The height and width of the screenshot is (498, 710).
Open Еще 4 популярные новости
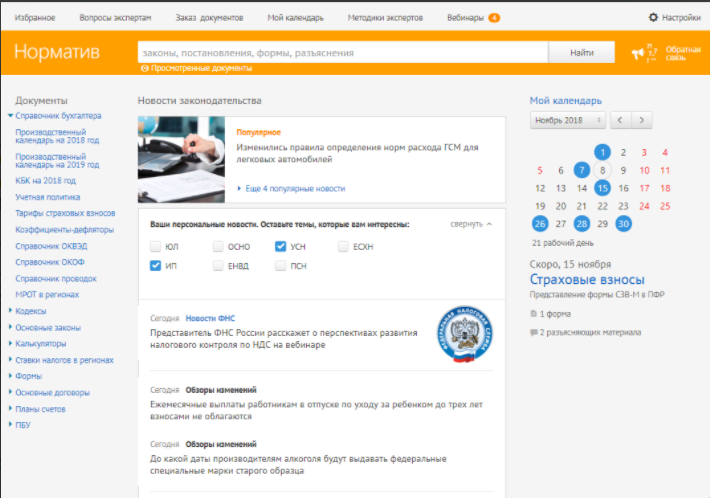pyautogui.click(x=295, y=188)
